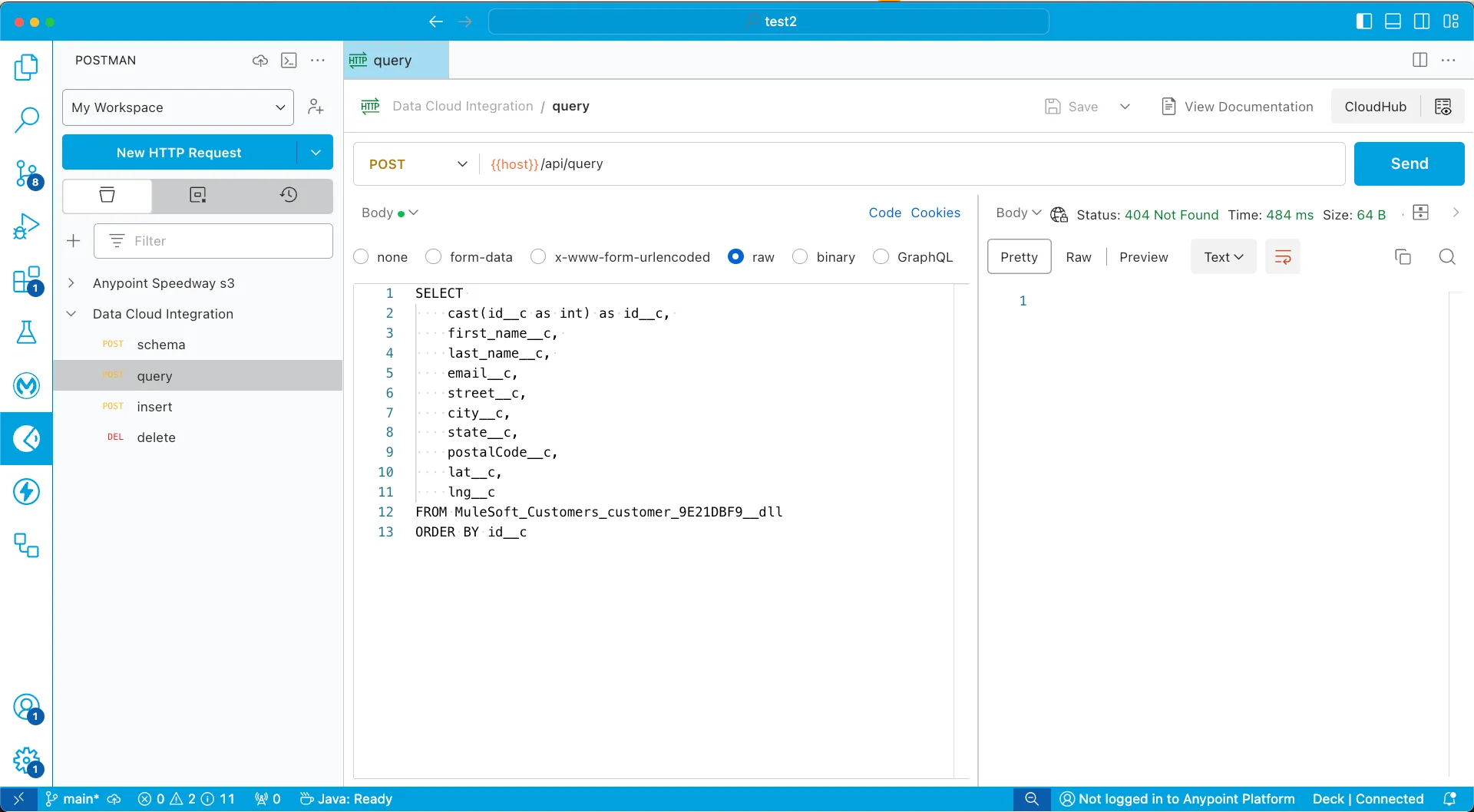Viewport: 1474px width, 812px height.
Task: Open the lightning bolt icon in activity bar
Action: click(x=26, y=491)
